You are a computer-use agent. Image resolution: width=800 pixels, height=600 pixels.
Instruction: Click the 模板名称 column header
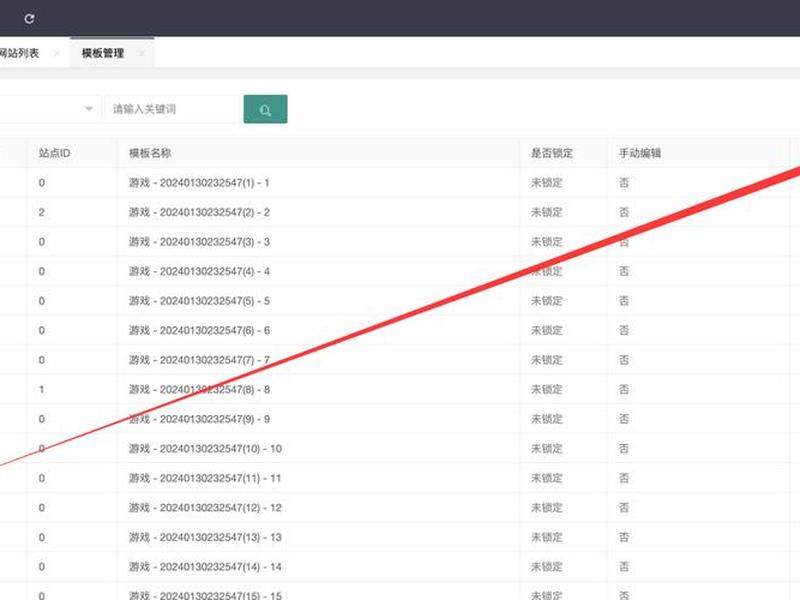pyautogui.click(x=150, y=153)
